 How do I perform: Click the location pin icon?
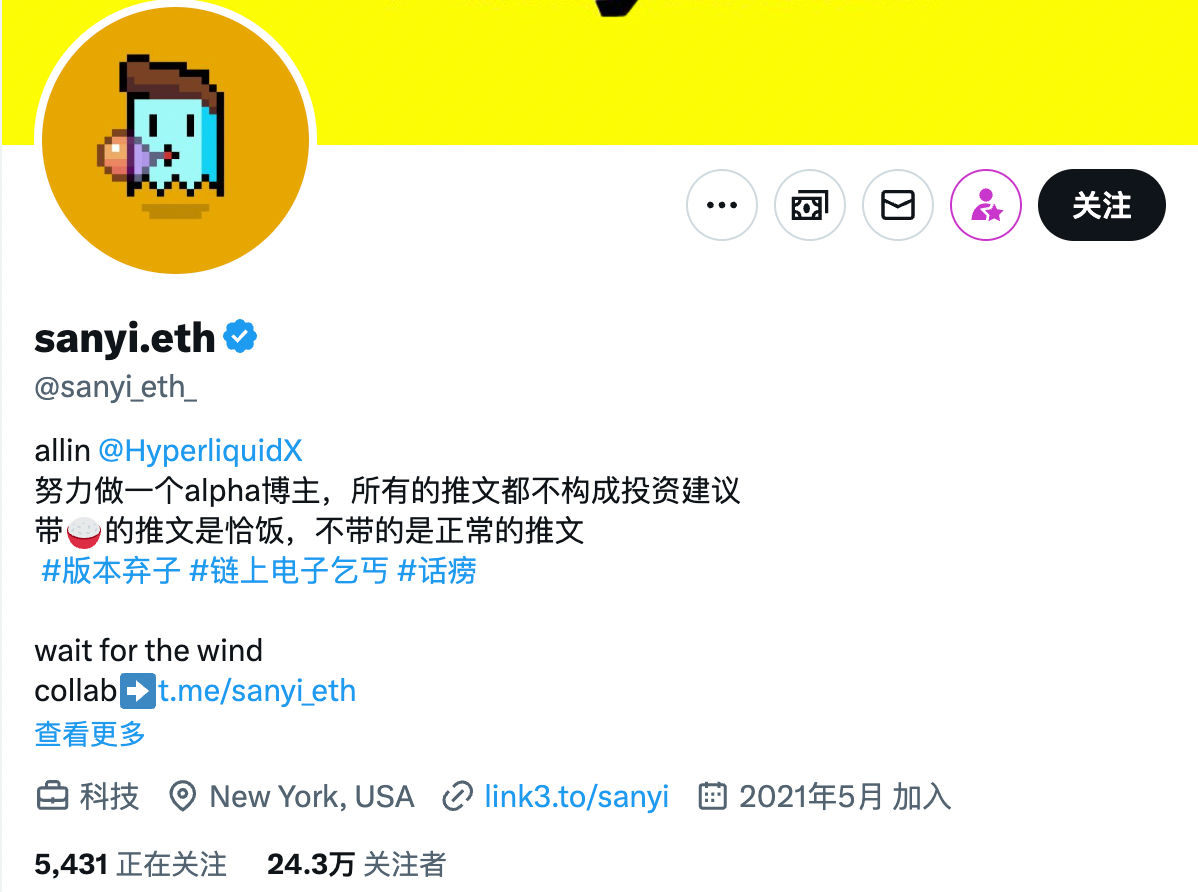[x=182, y=796]
